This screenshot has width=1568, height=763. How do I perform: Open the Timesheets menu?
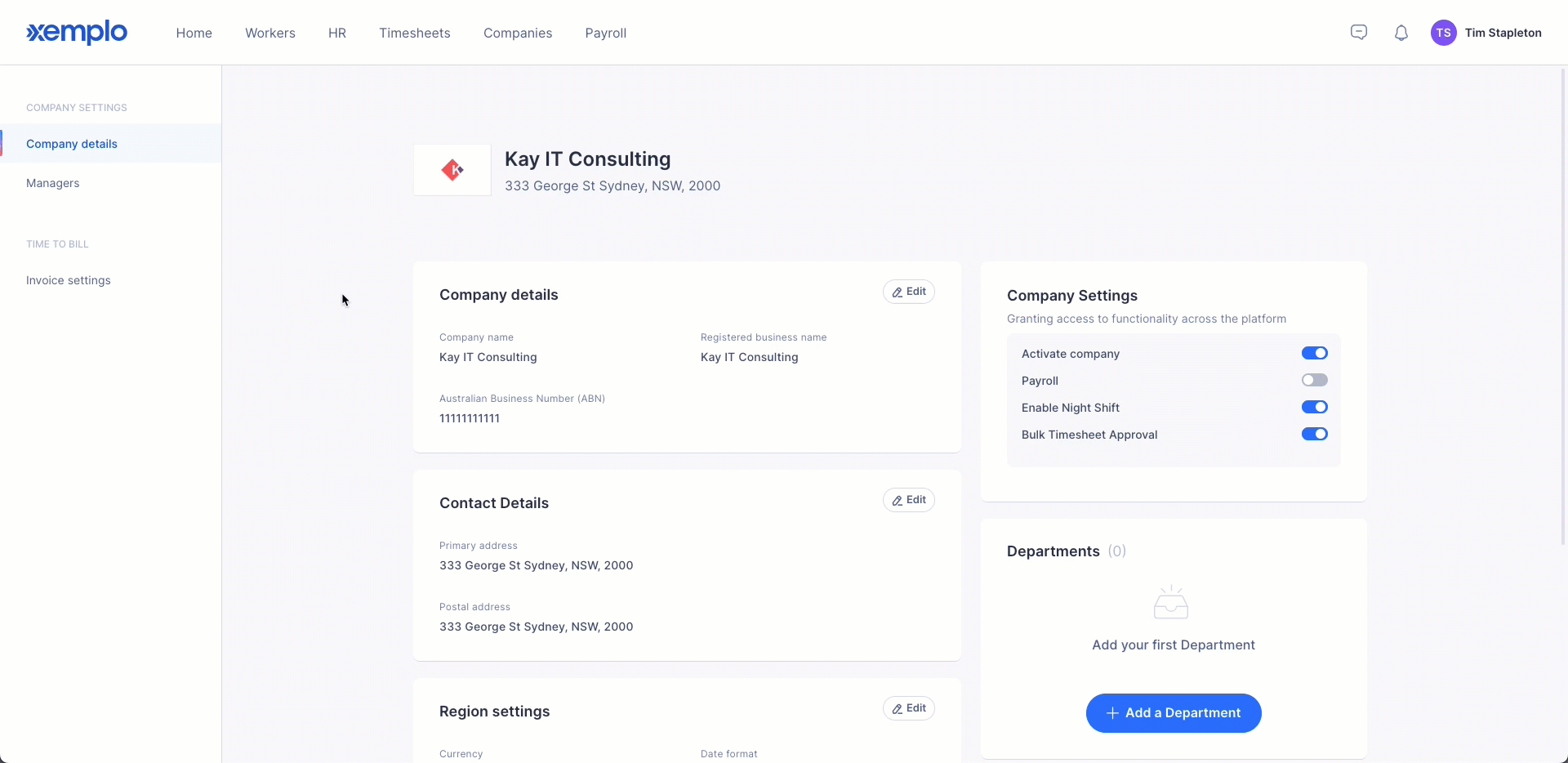(415, 33)
